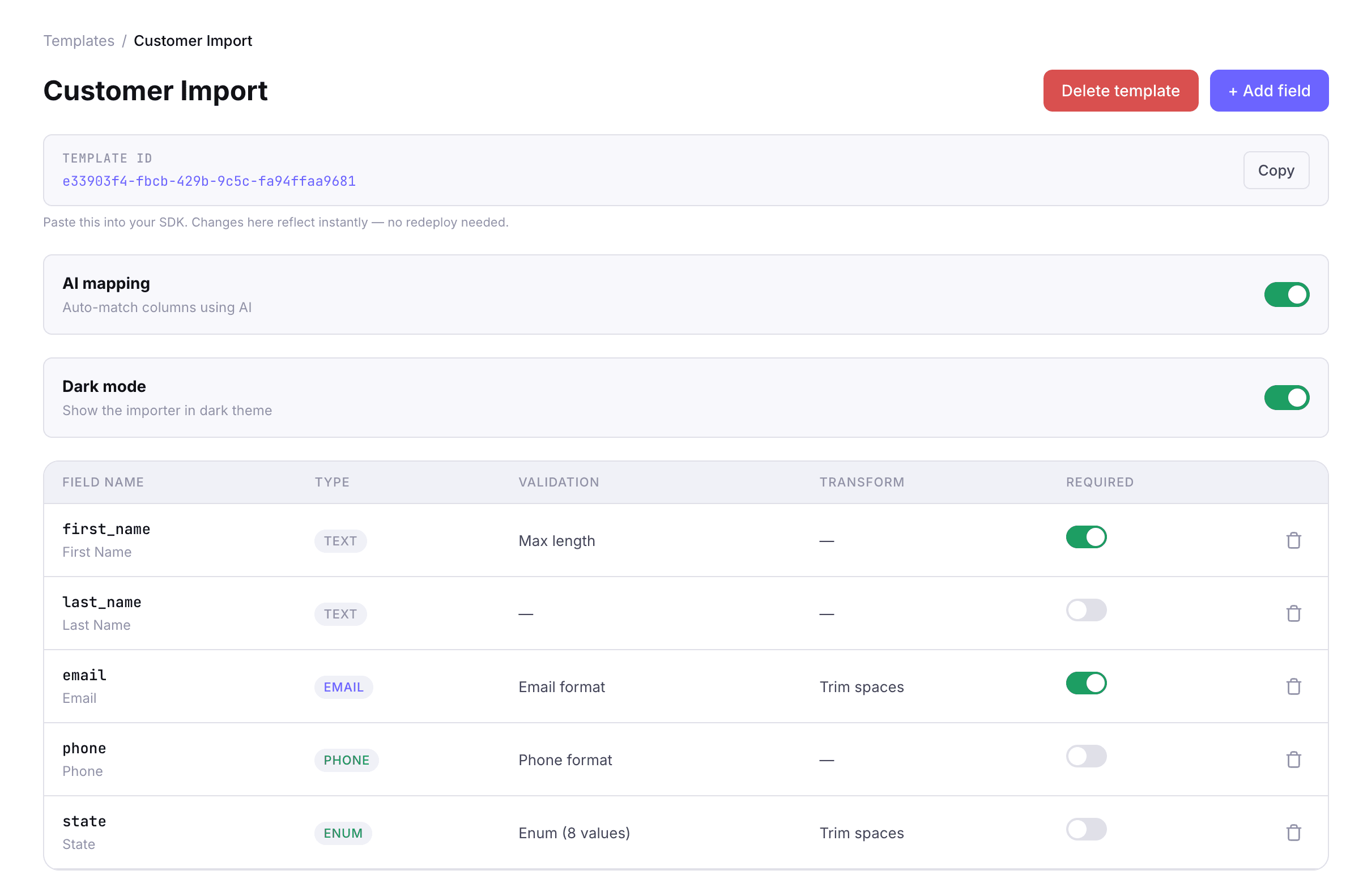Screen dimensions: 1363x896
Task: Click the REQUIRED column header
Action: [1100, 482]
